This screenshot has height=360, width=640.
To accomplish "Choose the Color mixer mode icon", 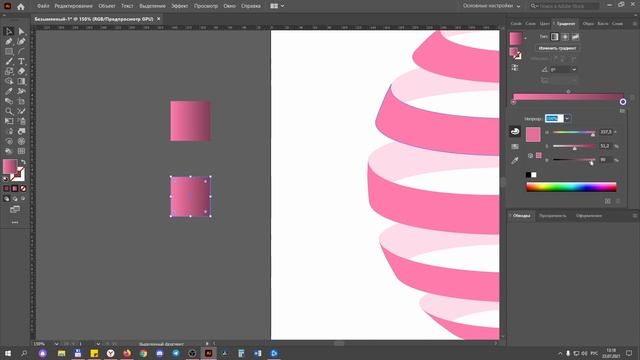I will click(515, 131).
